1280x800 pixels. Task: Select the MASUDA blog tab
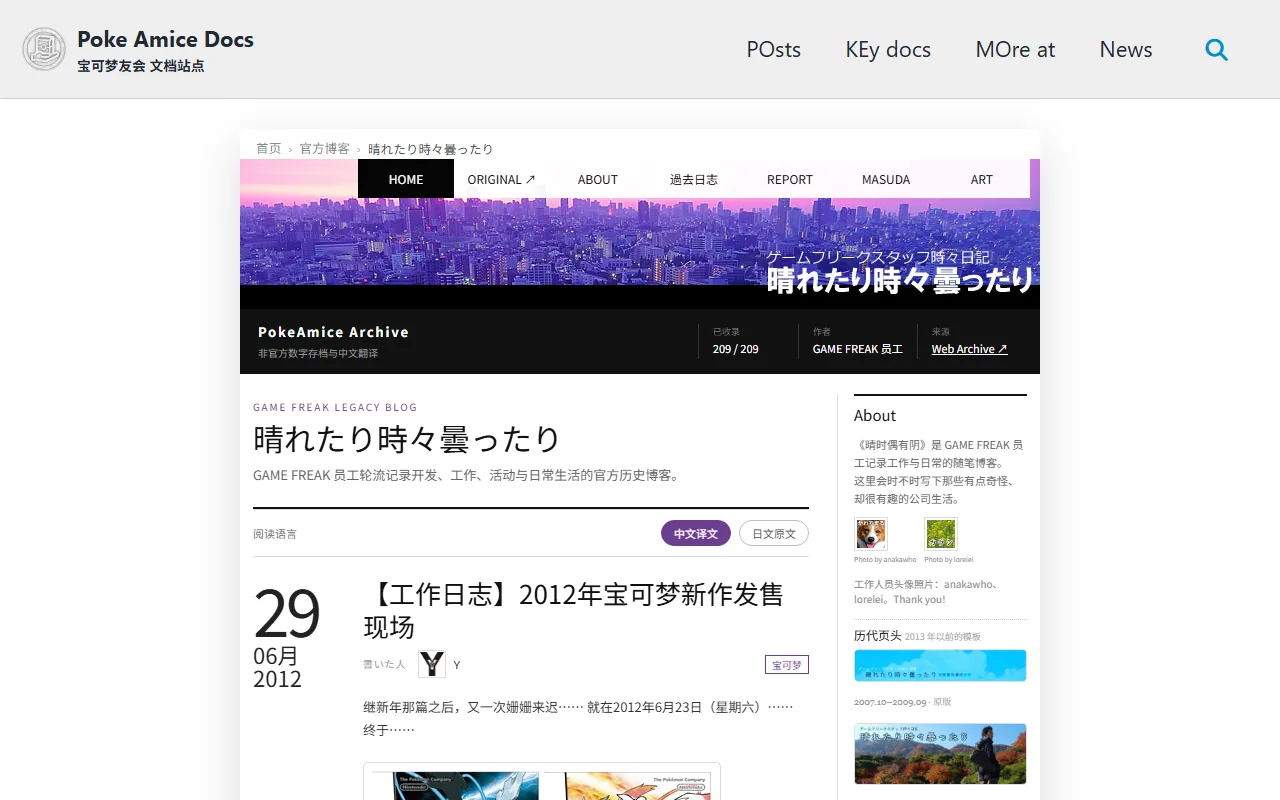point(886,179)
